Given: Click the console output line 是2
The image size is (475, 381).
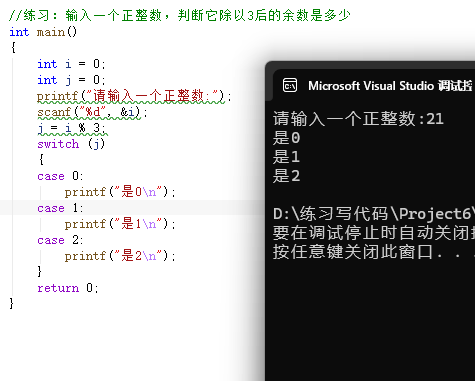Looking at the screenshot, I should click(286, 176).
